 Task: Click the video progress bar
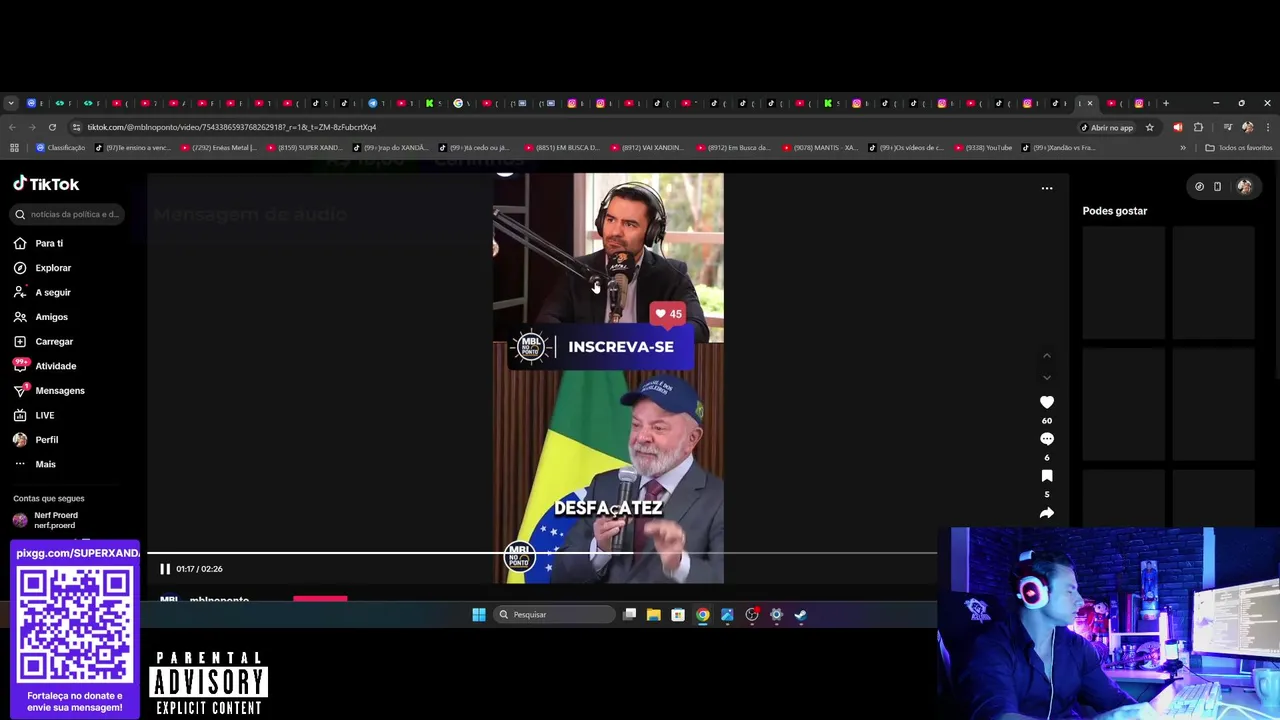click(x=542, y=552)
